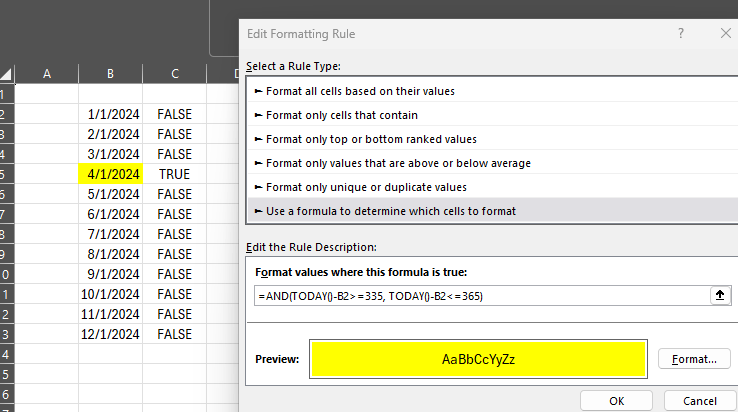Select cell with date 1/1/2024
This screenshot has height=412, width=738.
[x=111, y=114]
